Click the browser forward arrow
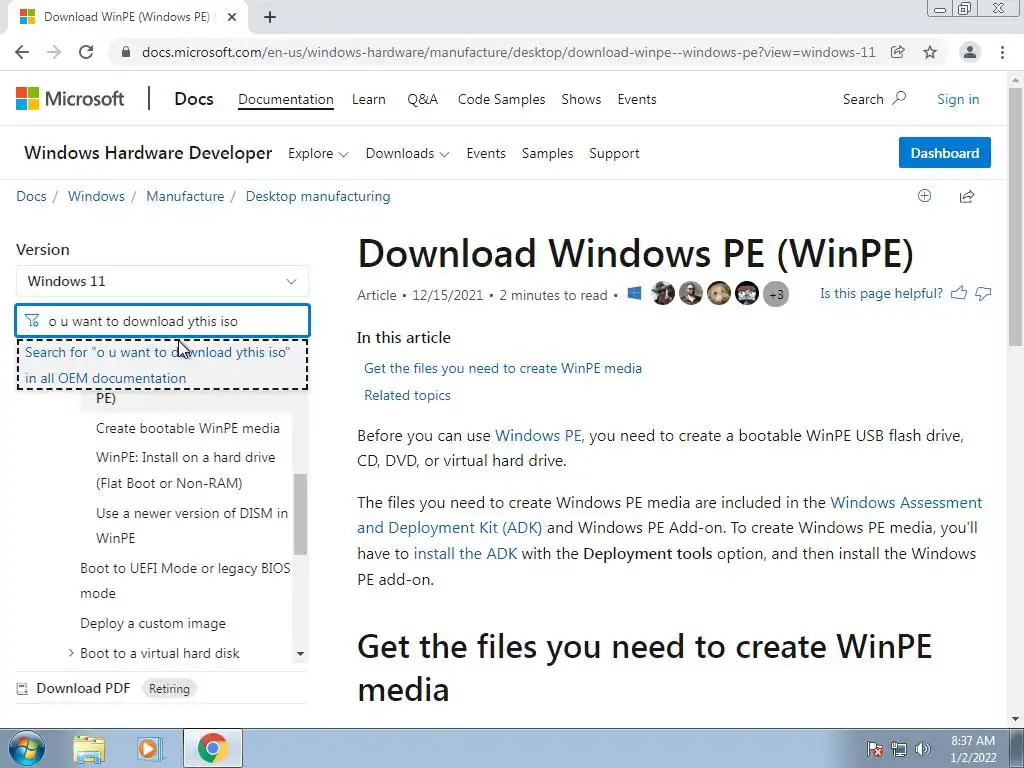The image size is (1024, 768). (54, 52)
